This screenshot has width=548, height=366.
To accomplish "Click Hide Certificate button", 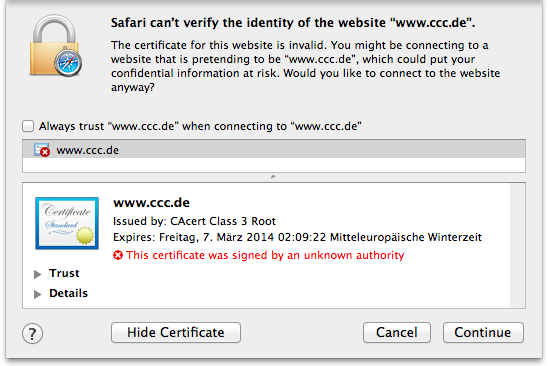I will tap(176, 332).
